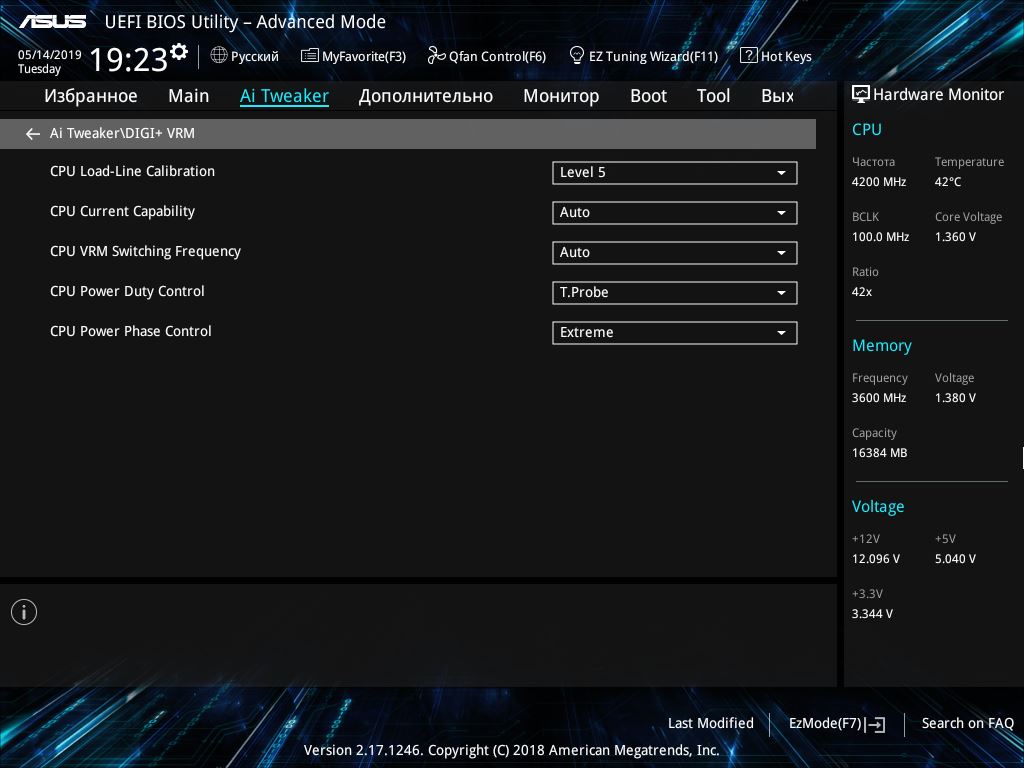
Task: Click Memory frequency value 3600 MHz
Action: [879, 398]
